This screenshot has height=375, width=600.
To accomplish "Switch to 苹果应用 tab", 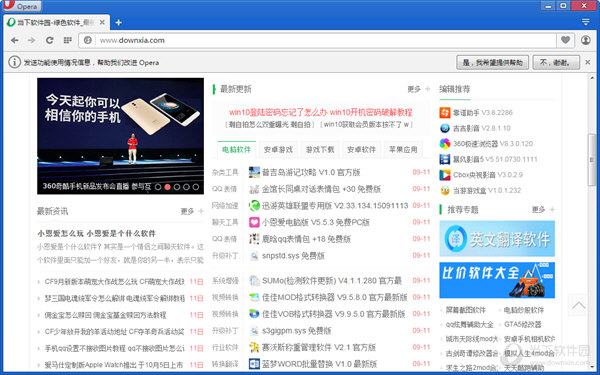I will pyautogui.click(x=403, y=150).
